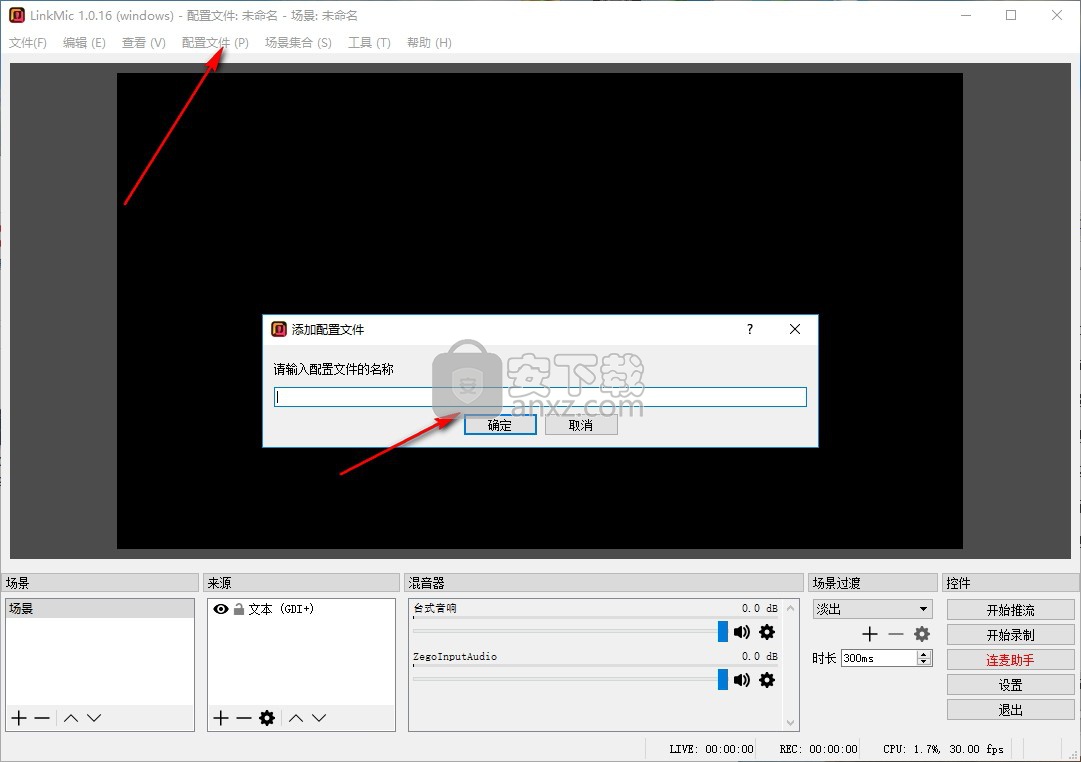The height and width of the screenshot is (762, 1081).
Task: Hide the 文本 (GDI+) source via eye icon
Action: coord(221,609)
